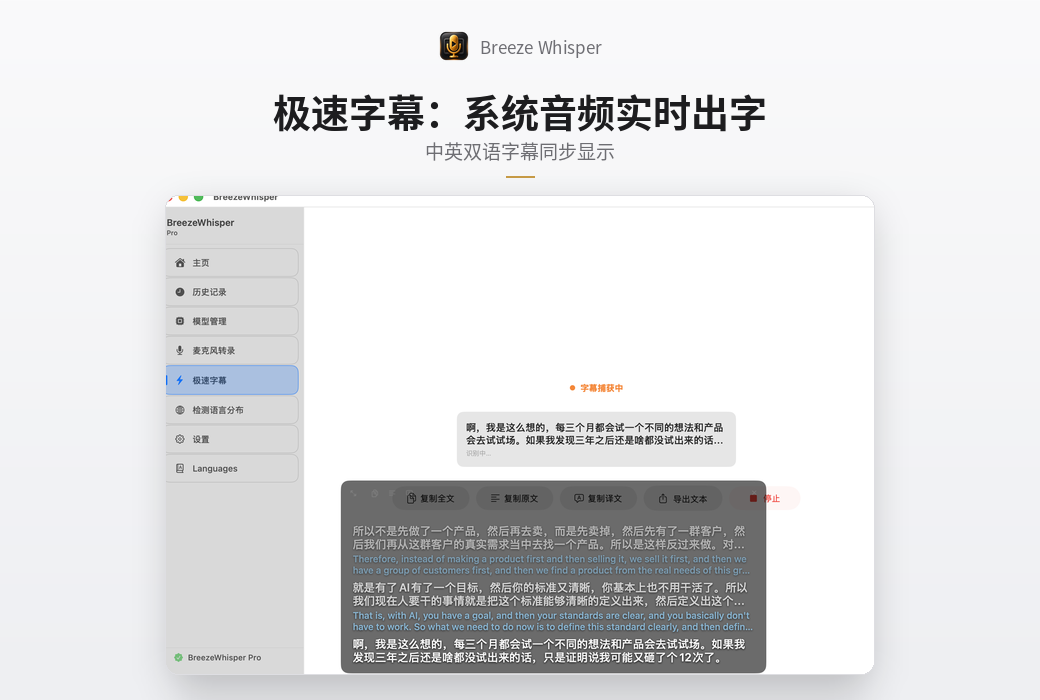
Task: Click final subtitle ending 又砸了个12次了
Action: tap(549, 651)
